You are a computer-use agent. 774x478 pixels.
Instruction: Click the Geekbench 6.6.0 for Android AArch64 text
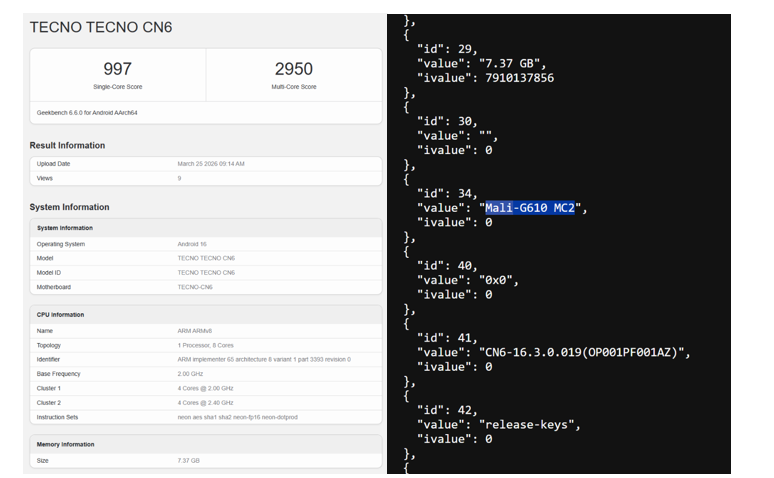tap(87, 113)
